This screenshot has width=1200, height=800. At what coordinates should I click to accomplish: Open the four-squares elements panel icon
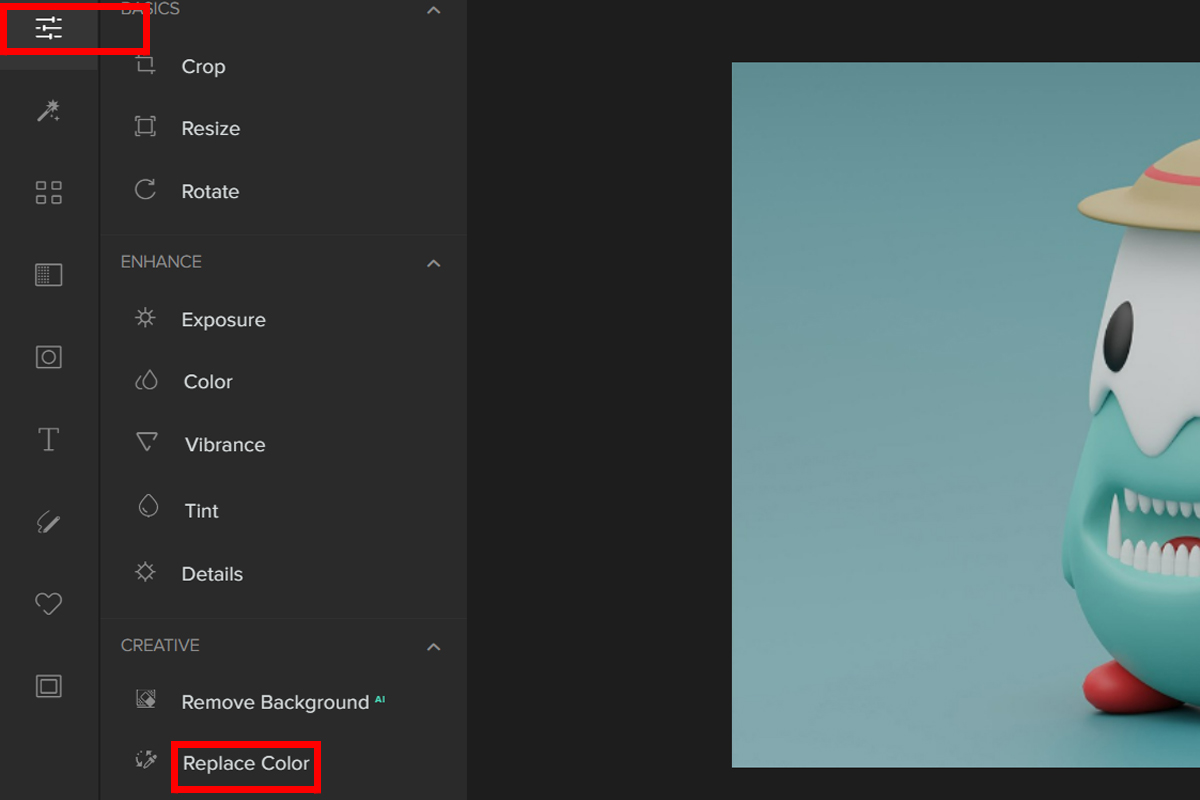point(49,192)
